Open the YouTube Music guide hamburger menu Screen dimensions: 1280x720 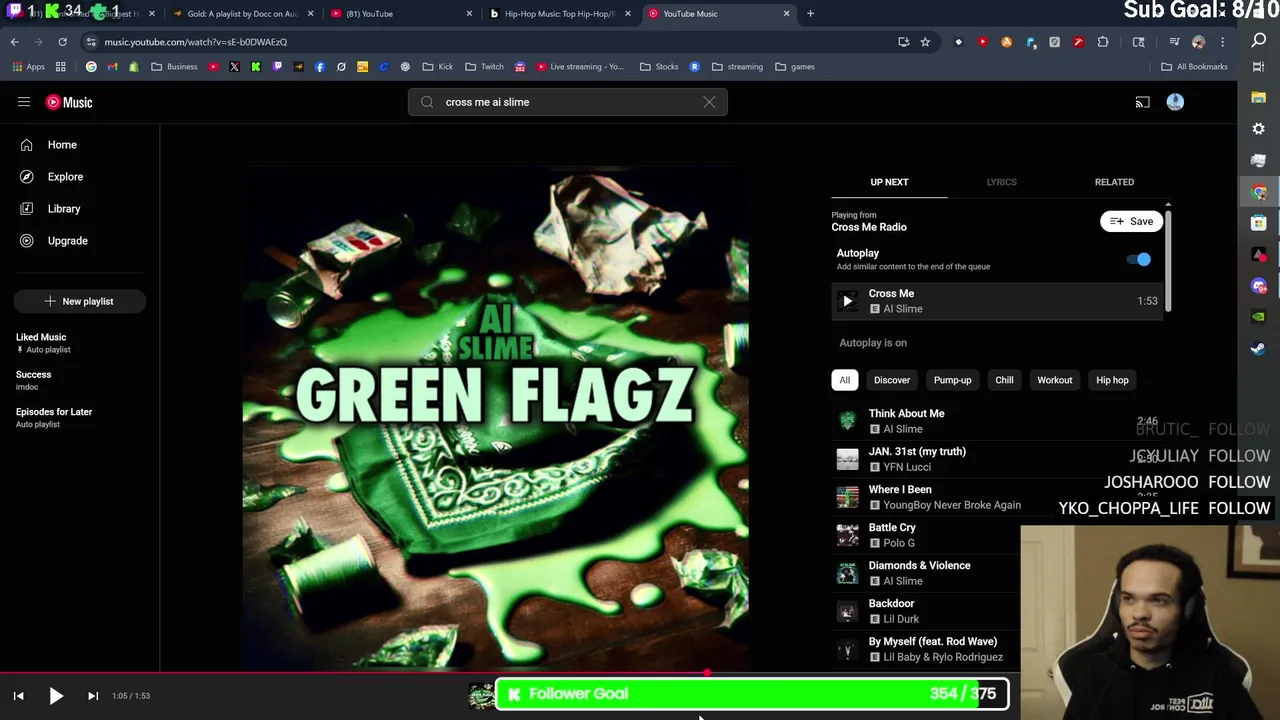click(24, 102)
